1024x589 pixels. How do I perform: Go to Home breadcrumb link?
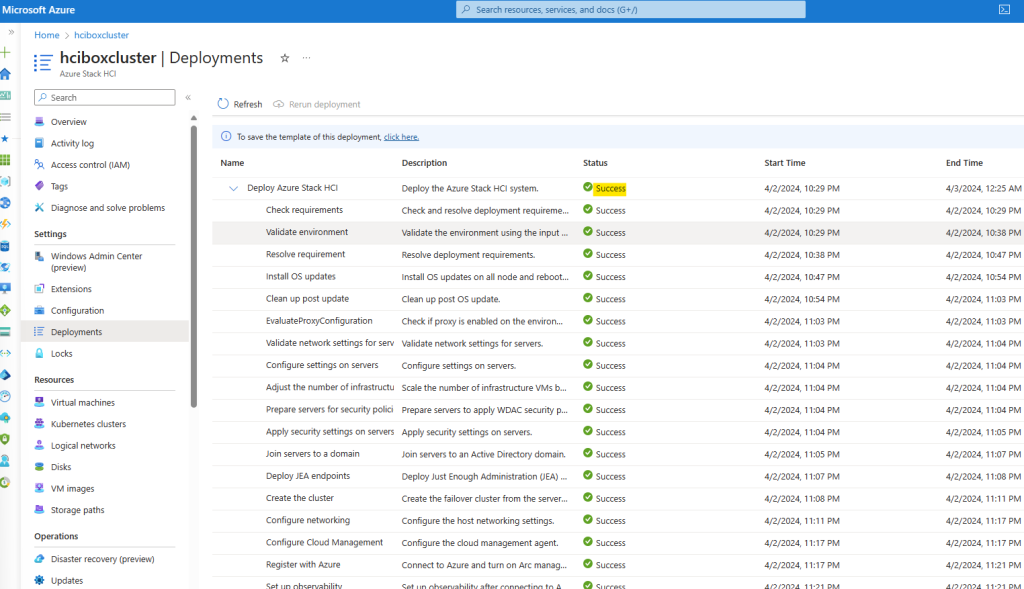47,35
